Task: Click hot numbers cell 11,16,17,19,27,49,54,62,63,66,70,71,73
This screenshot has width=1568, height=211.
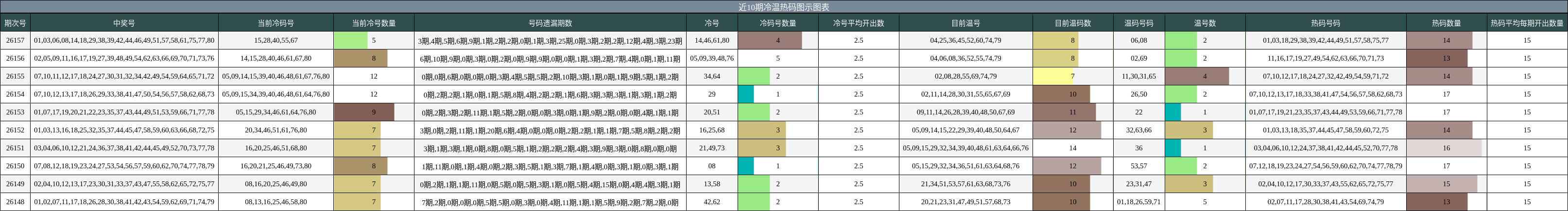Action: coord(1326,58)
